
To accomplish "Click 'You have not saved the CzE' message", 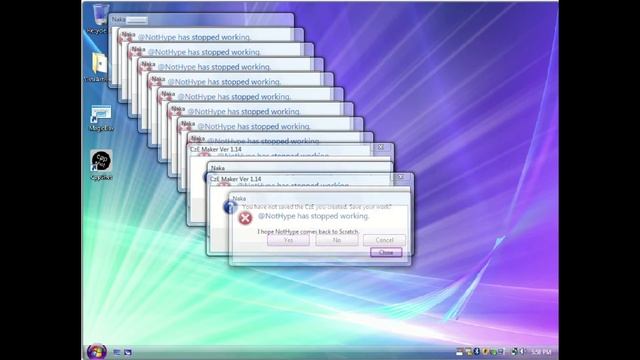I will 317,207.
